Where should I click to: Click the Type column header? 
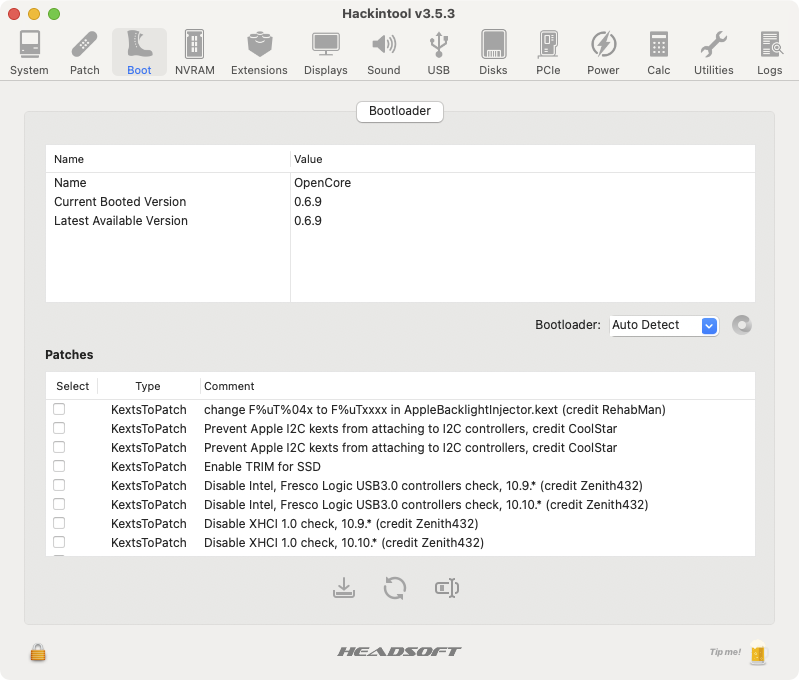click(x=148, y=386)
